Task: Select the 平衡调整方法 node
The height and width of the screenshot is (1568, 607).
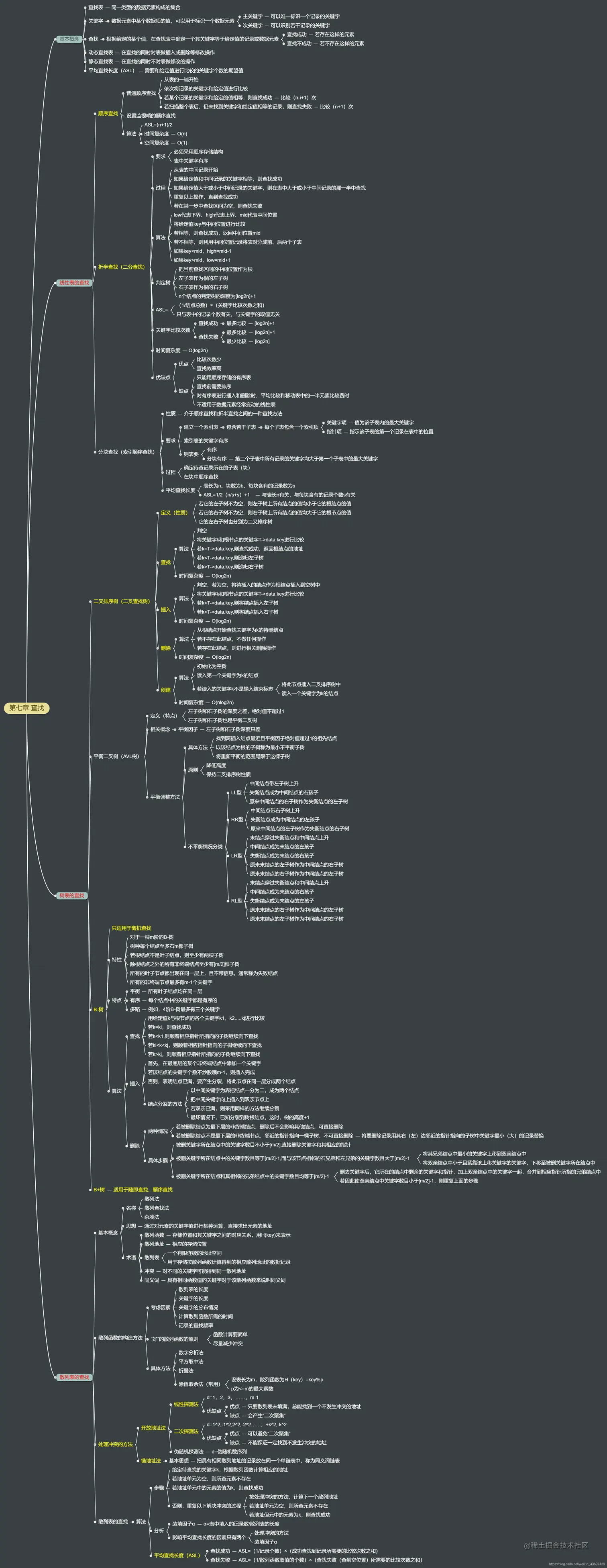Action: coord(165,797)
